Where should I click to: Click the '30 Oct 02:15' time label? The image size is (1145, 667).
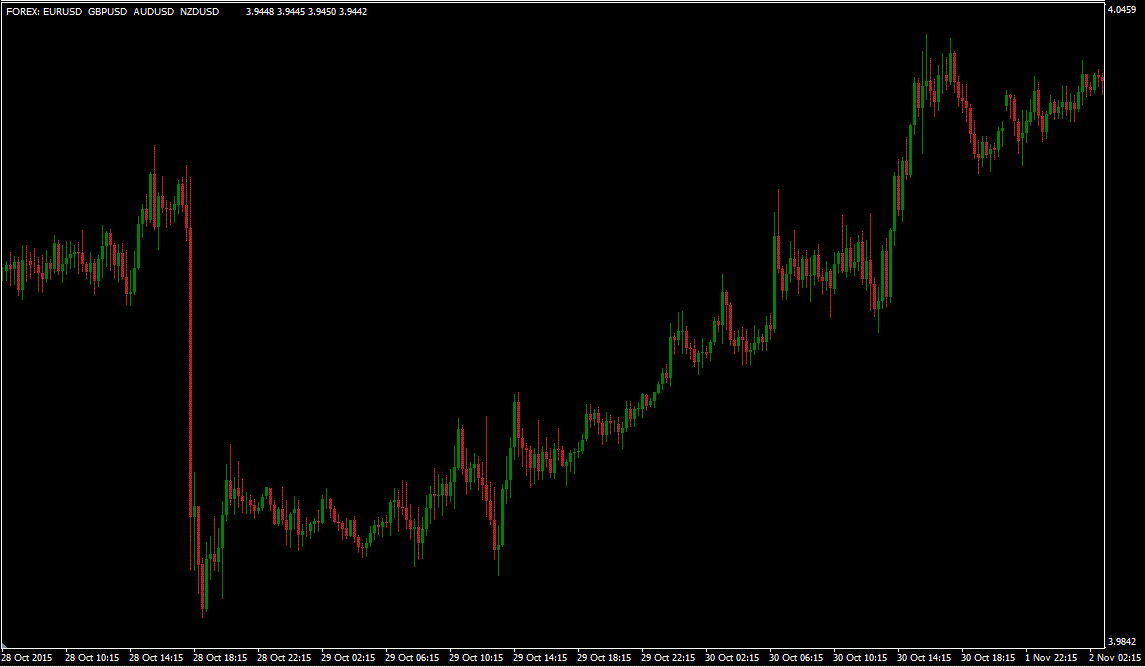pos(733,658)
